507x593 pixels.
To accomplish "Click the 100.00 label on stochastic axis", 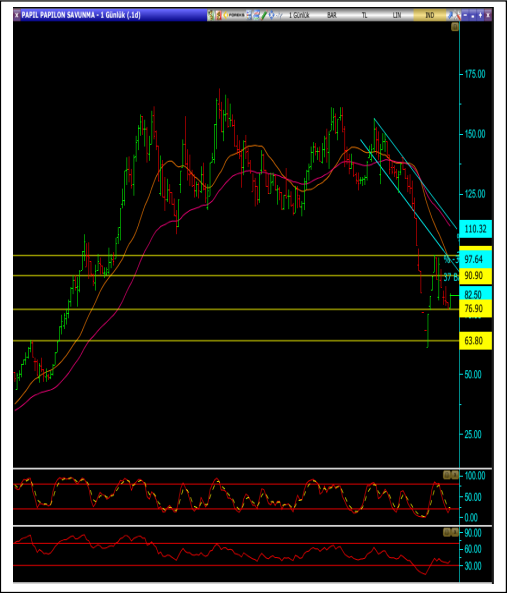I will [x=474, y=475].
